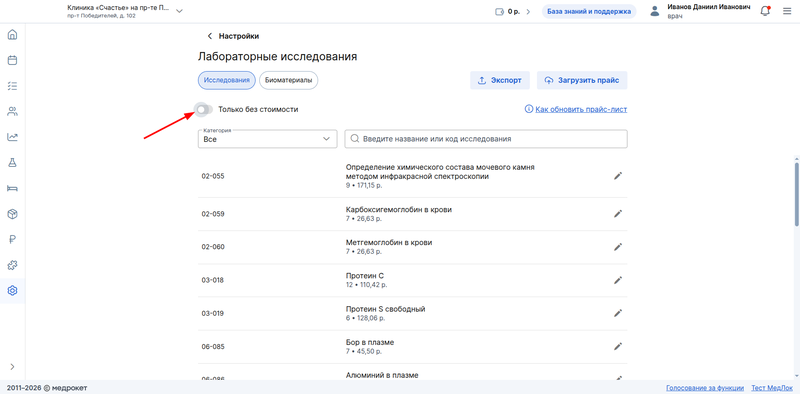Image resolution: width=800 pixels, height=394 pixels.
Task: Click user name Иванов Даниил Иванович
Action: tap(709, 7)
